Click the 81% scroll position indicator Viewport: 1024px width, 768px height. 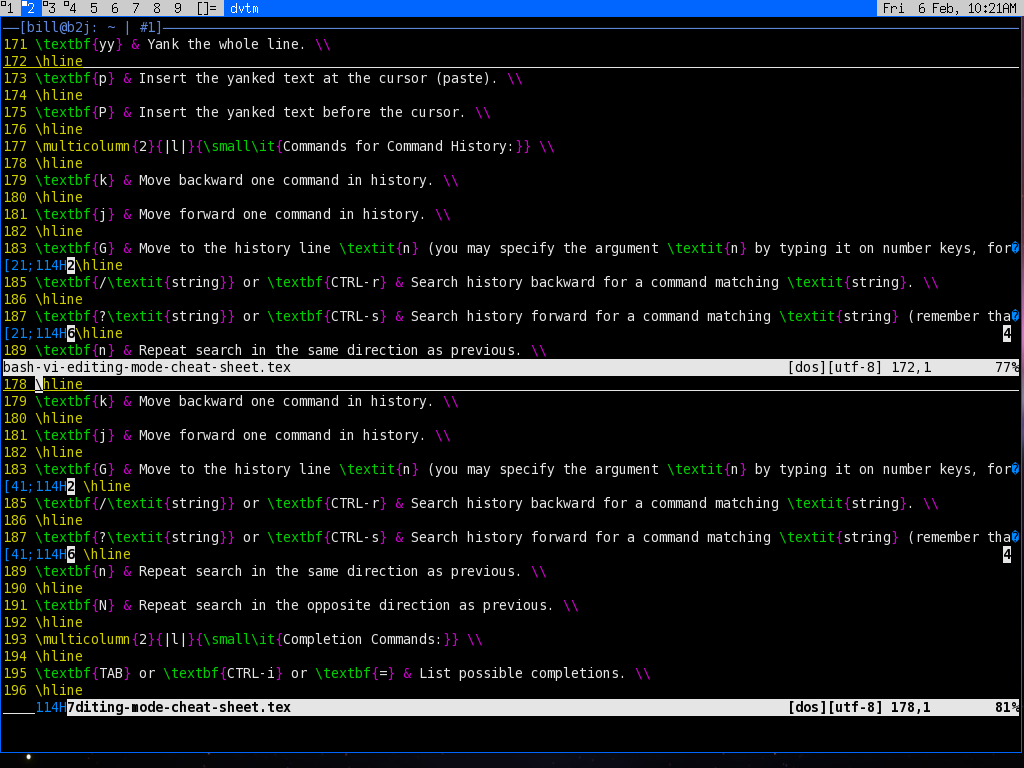(x=1005, y=707)
